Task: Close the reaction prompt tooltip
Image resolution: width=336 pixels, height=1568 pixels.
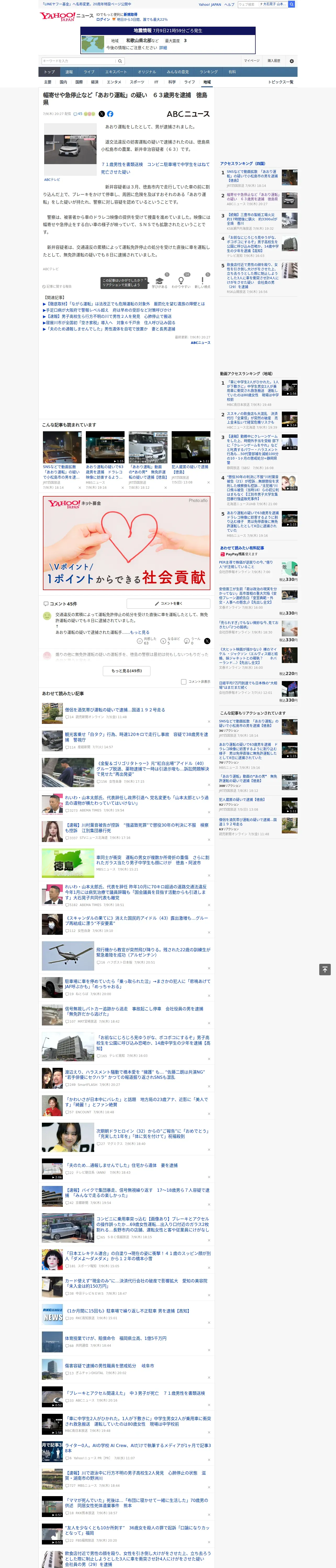Action: coord(145,280)
